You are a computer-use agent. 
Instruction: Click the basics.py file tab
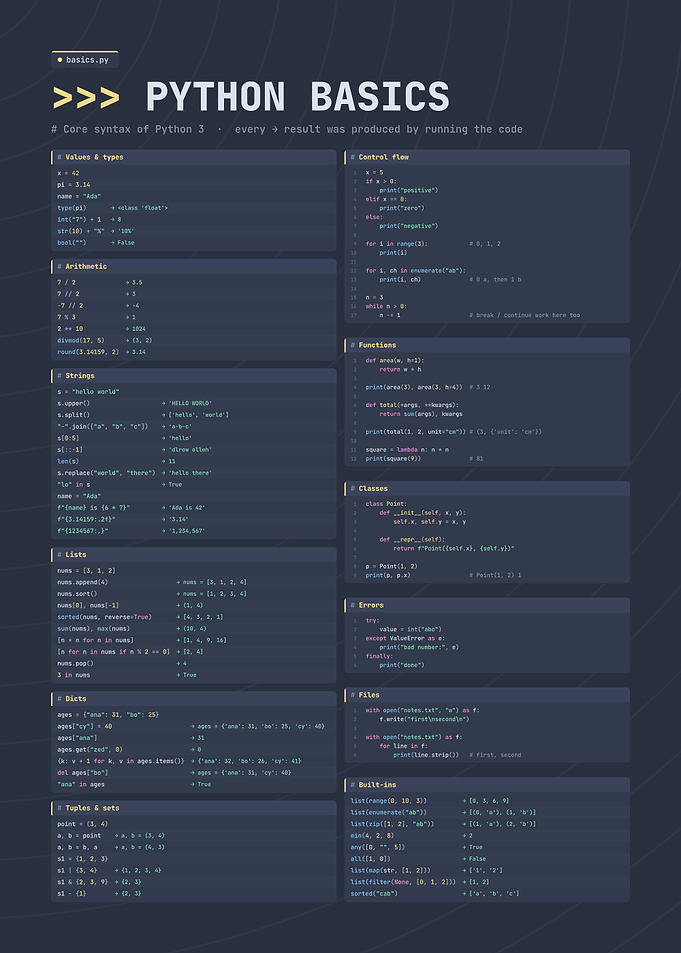click(x=85, y=60)
